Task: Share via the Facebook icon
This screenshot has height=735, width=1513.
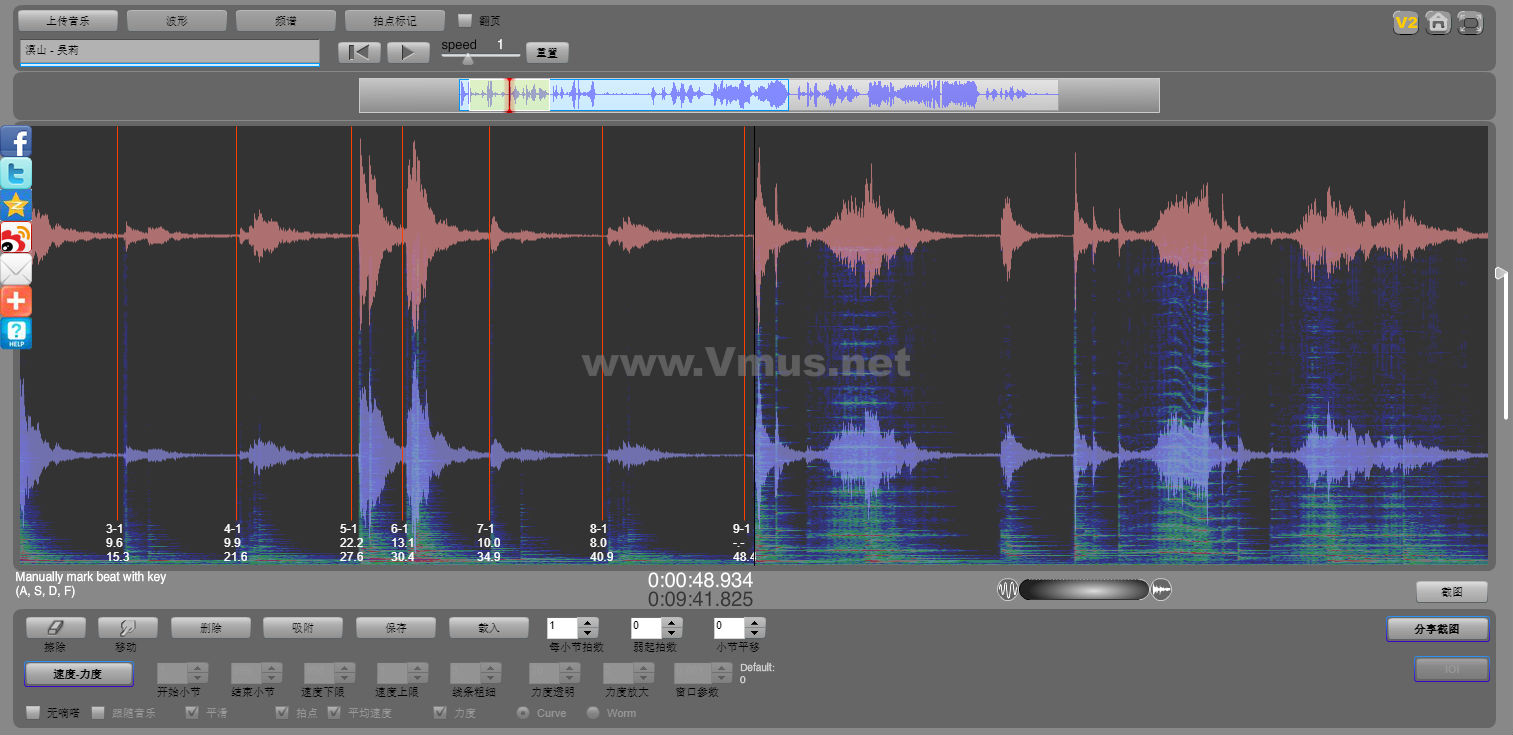Action: tap(16, 141)
